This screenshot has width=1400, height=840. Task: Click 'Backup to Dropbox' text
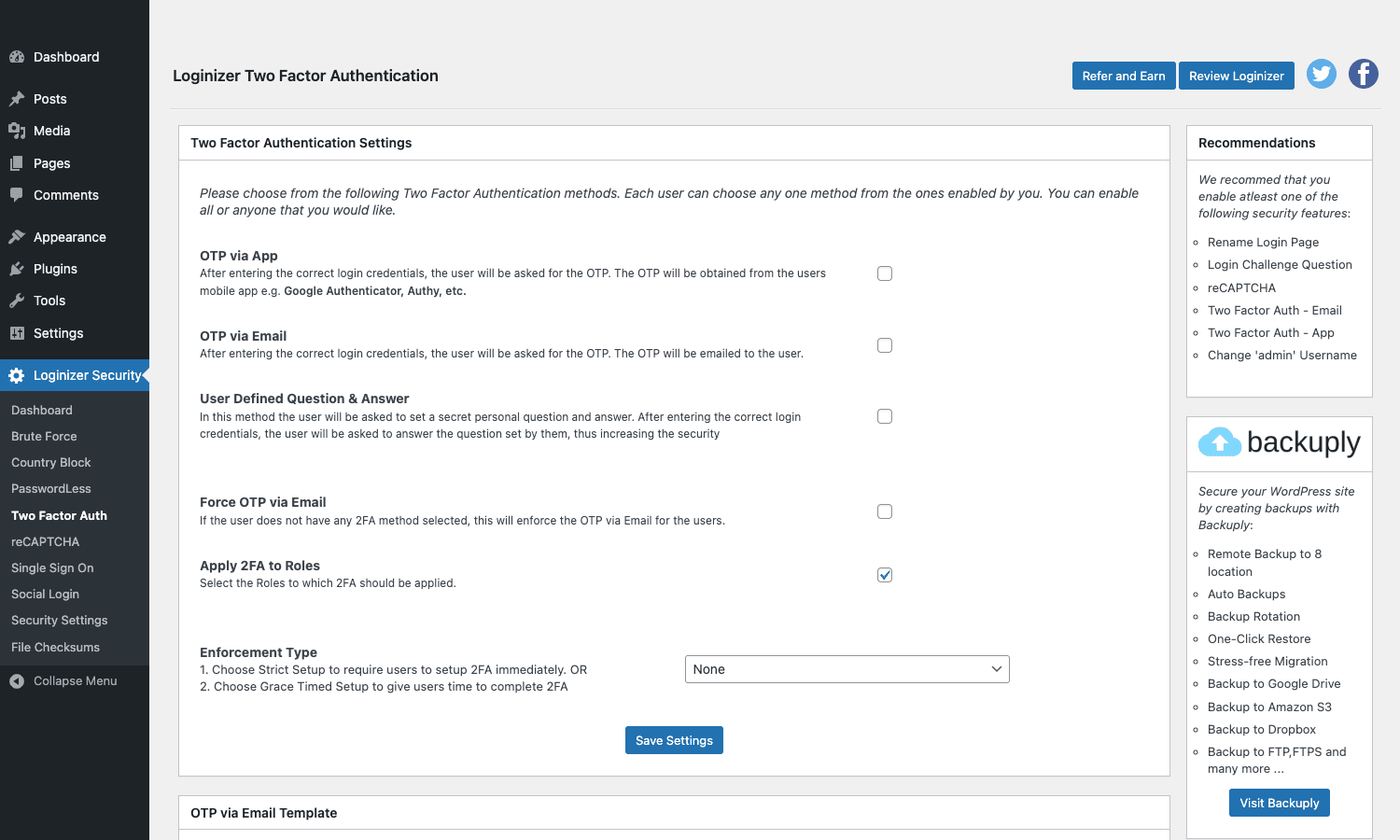point(1262,729)
